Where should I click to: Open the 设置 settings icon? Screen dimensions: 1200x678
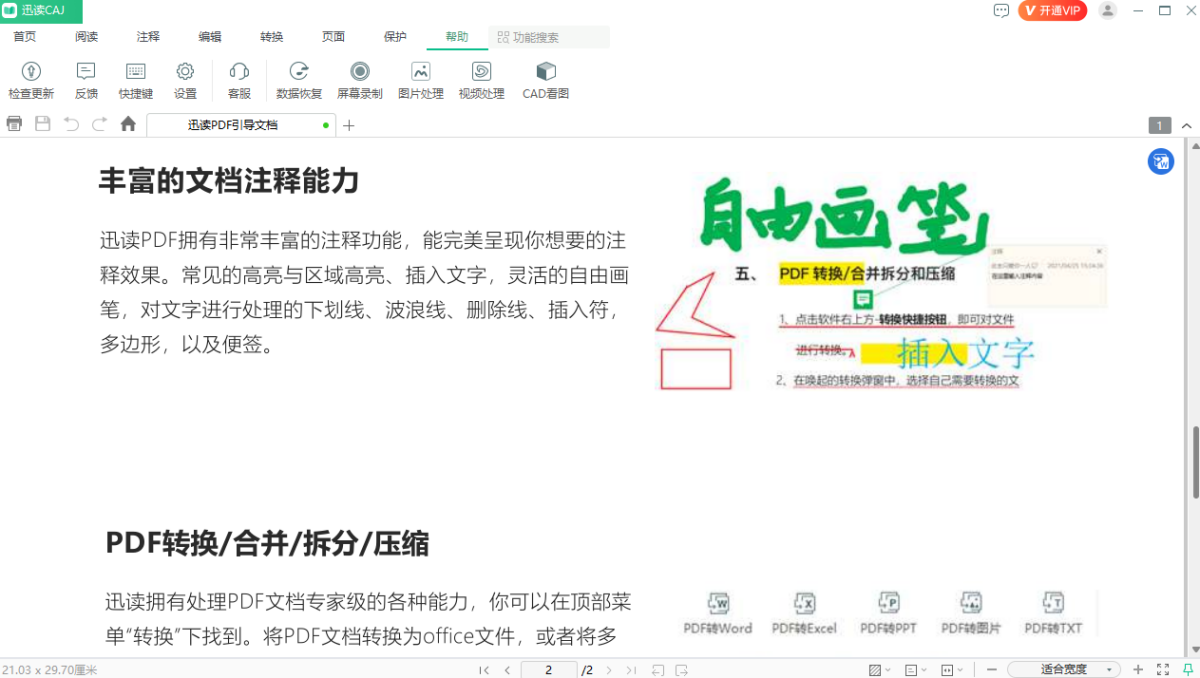pos(185,80)
